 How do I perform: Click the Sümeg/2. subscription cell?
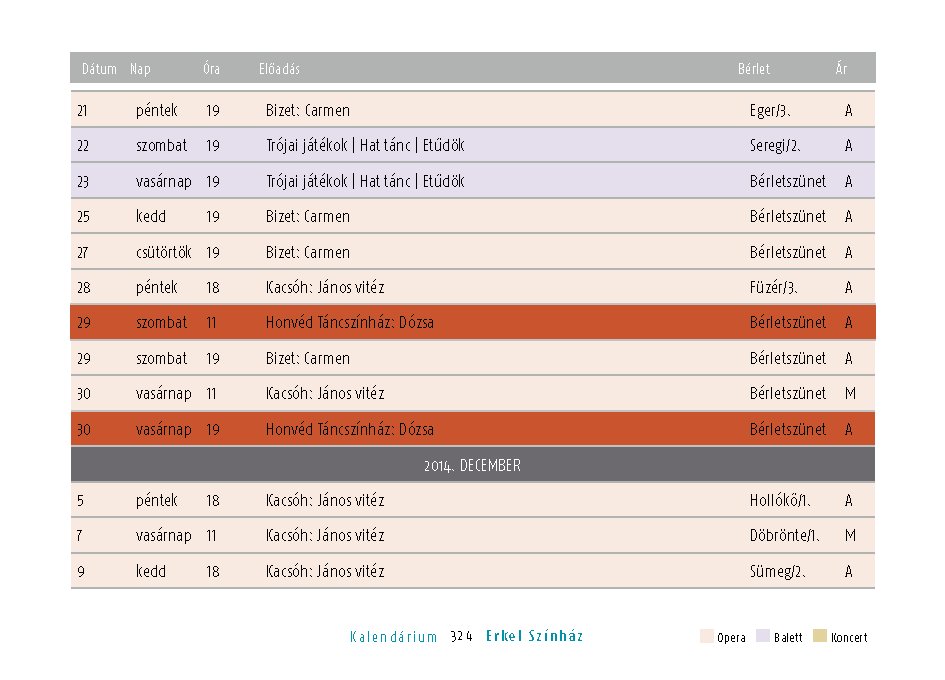777,571
